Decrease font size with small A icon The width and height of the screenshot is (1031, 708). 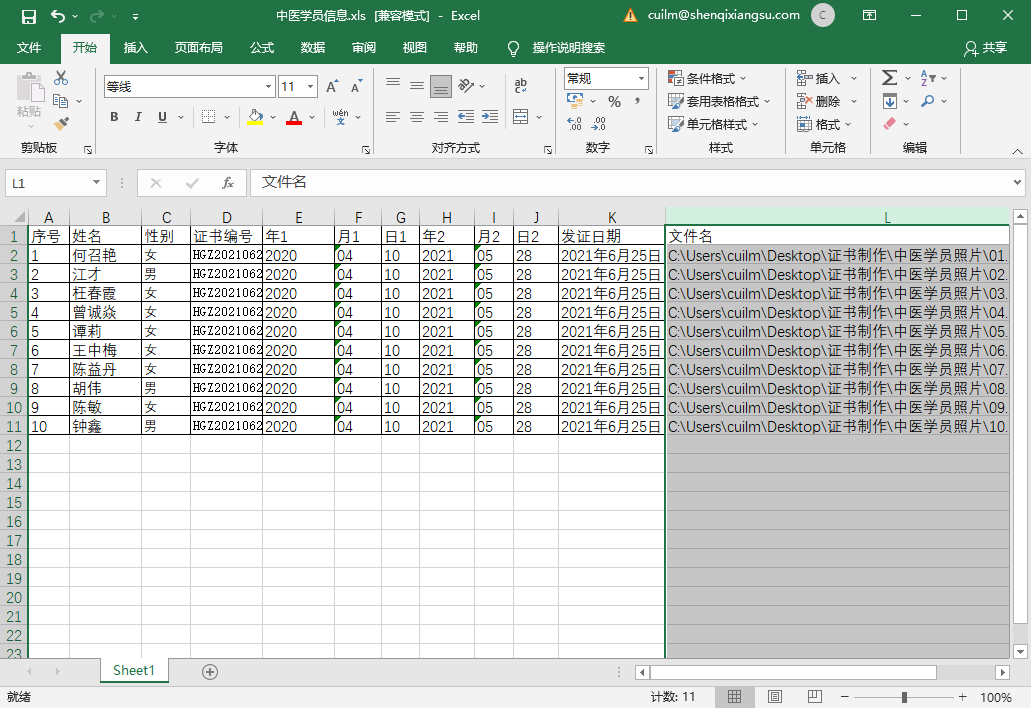pyautogui.click(x=356, y=86)
